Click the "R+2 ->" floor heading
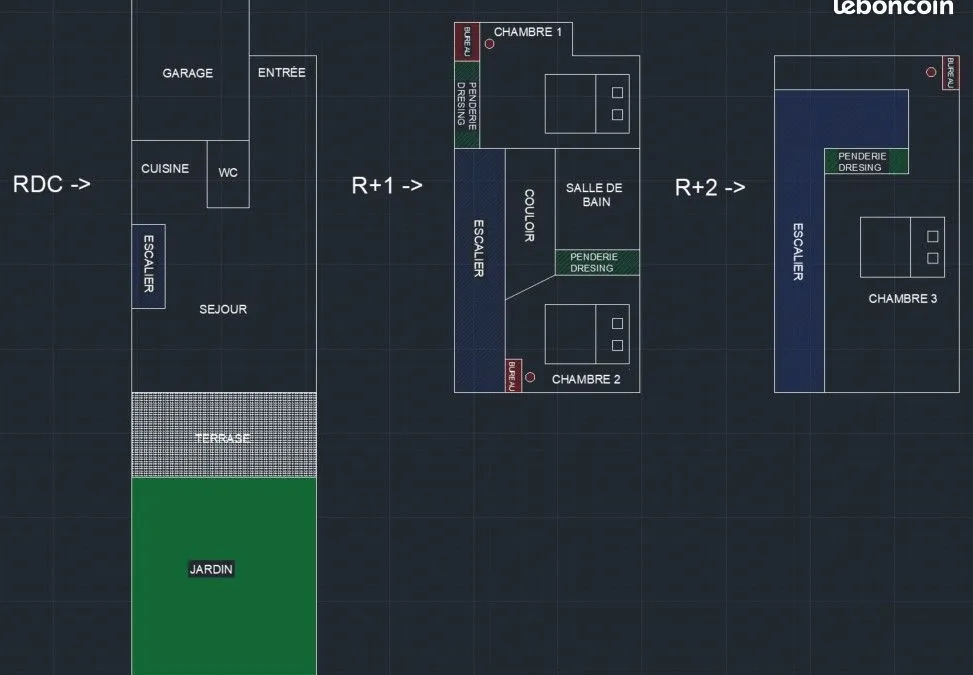The width and height of the screenshot is (973, 675). pyautogui.click(x=710, y=187)
